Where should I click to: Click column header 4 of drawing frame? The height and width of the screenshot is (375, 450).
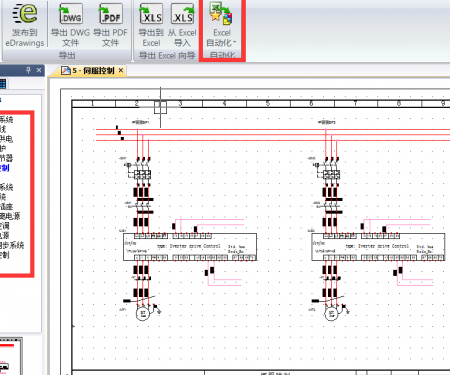[224, 104]
